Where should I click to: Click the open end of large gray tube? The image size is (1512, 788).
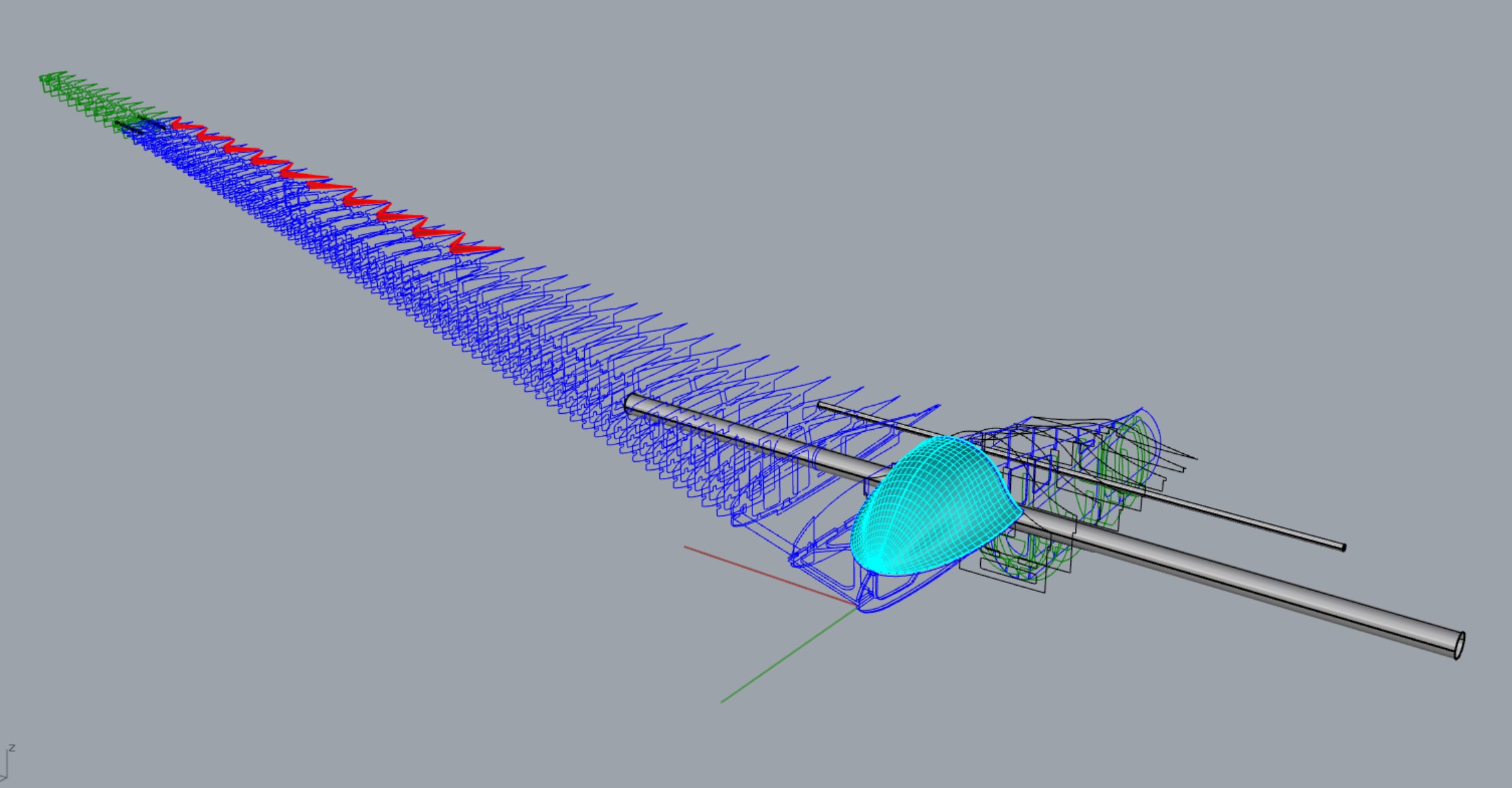[x=1460, y=645]
